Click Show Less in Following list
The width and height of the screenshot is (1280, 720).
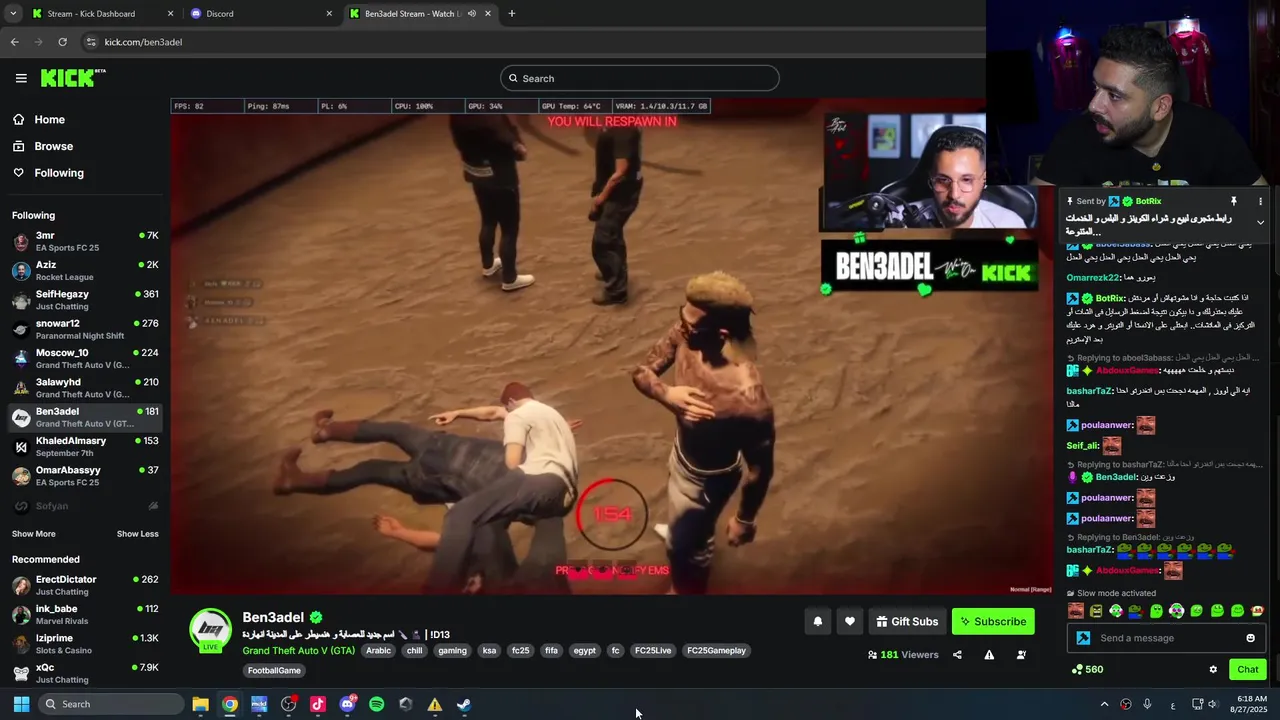pos(137,534)
